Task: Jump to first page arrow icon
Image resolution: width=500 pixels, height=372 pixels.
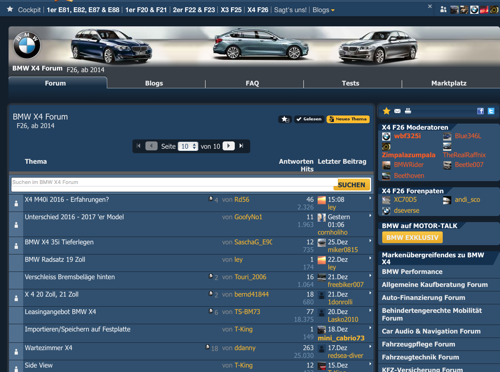Action: pyautogui.click(x=138, y=146)
